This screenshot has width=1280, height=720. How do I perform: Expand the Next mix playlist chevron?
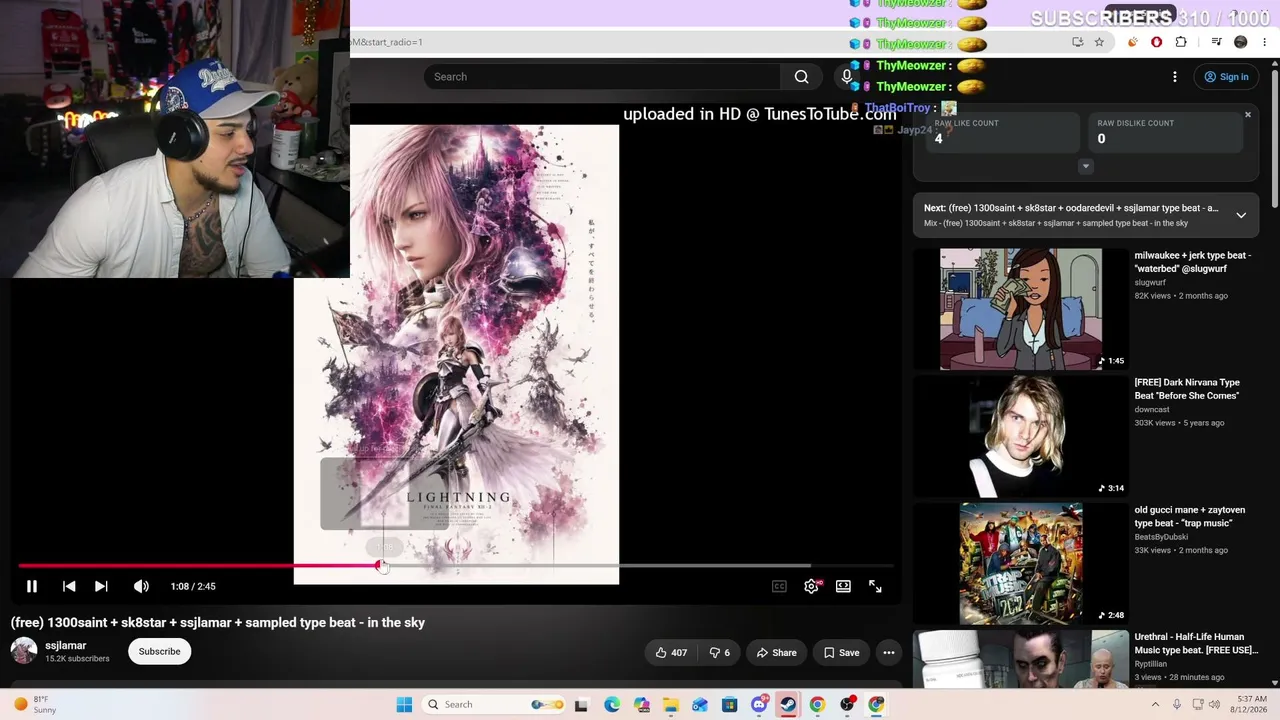[x=1241, y=215]
